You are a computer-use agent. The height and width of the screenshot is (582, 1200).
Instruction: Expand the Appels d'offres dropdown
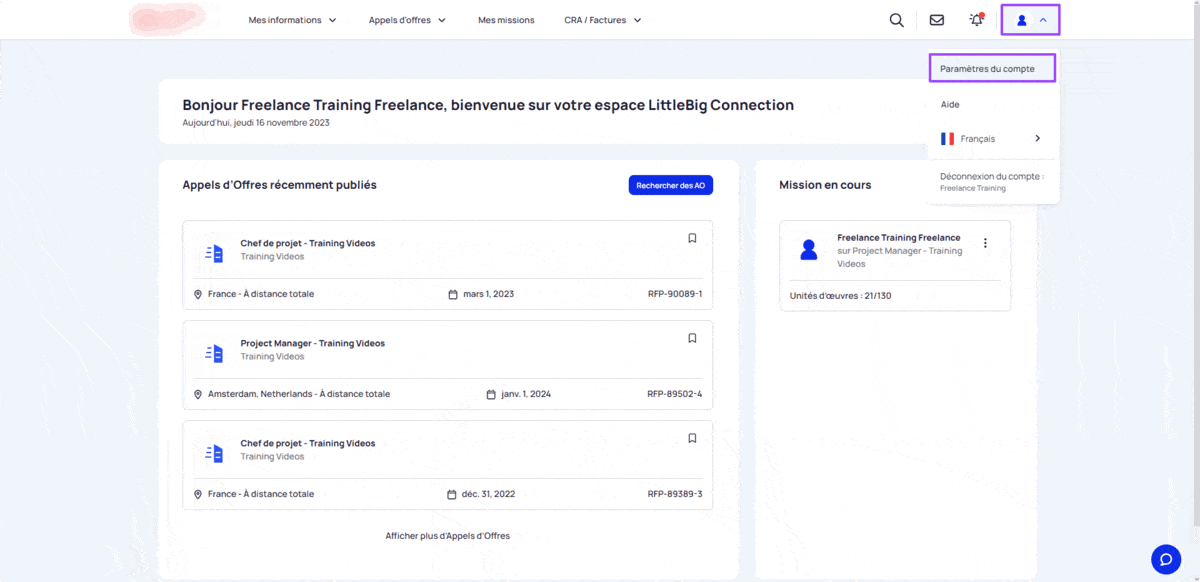coord(406,20)
